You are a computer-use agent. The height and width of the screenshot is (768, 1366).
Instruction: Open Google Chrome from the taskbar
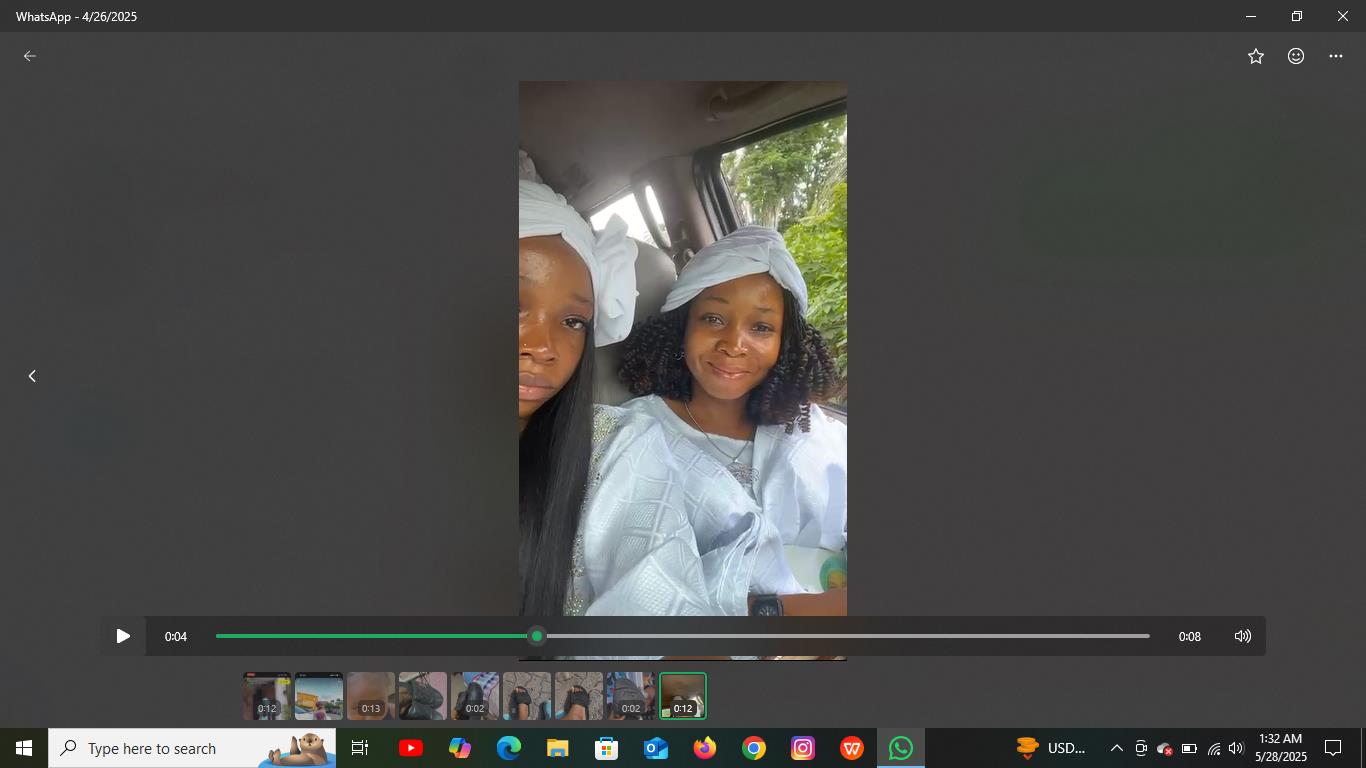754,748
